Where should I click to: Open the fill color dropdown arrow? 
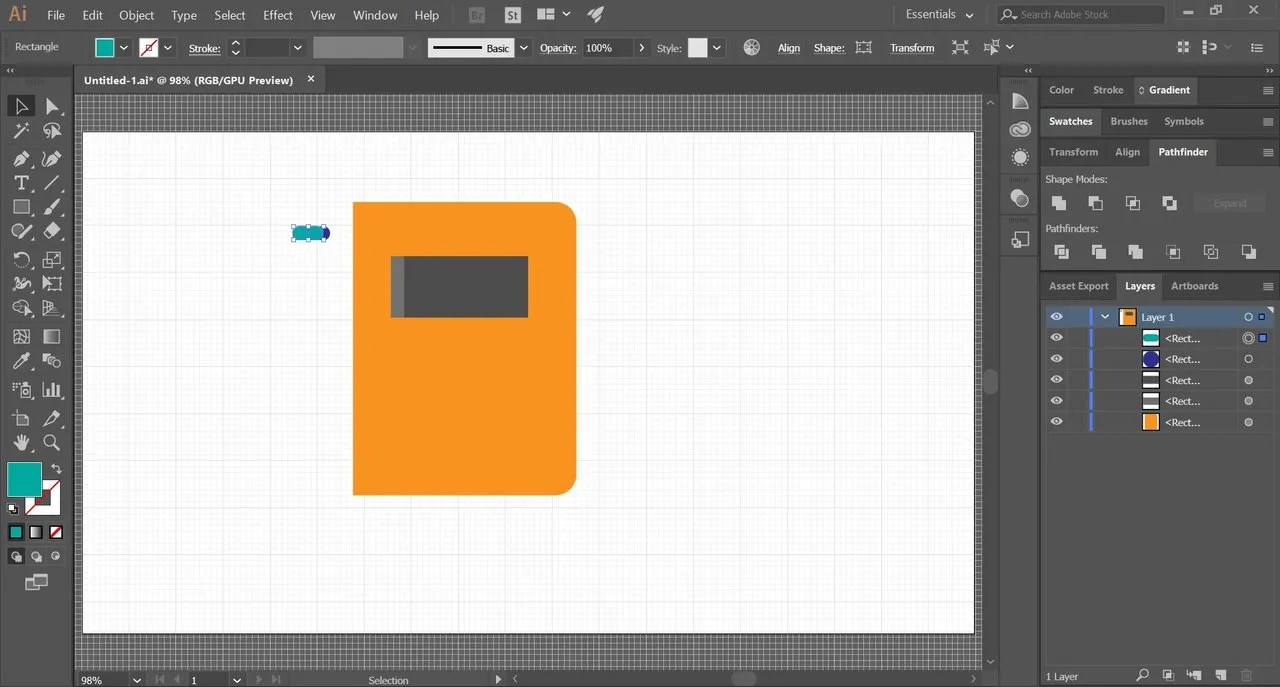click(x=124, y=47)
